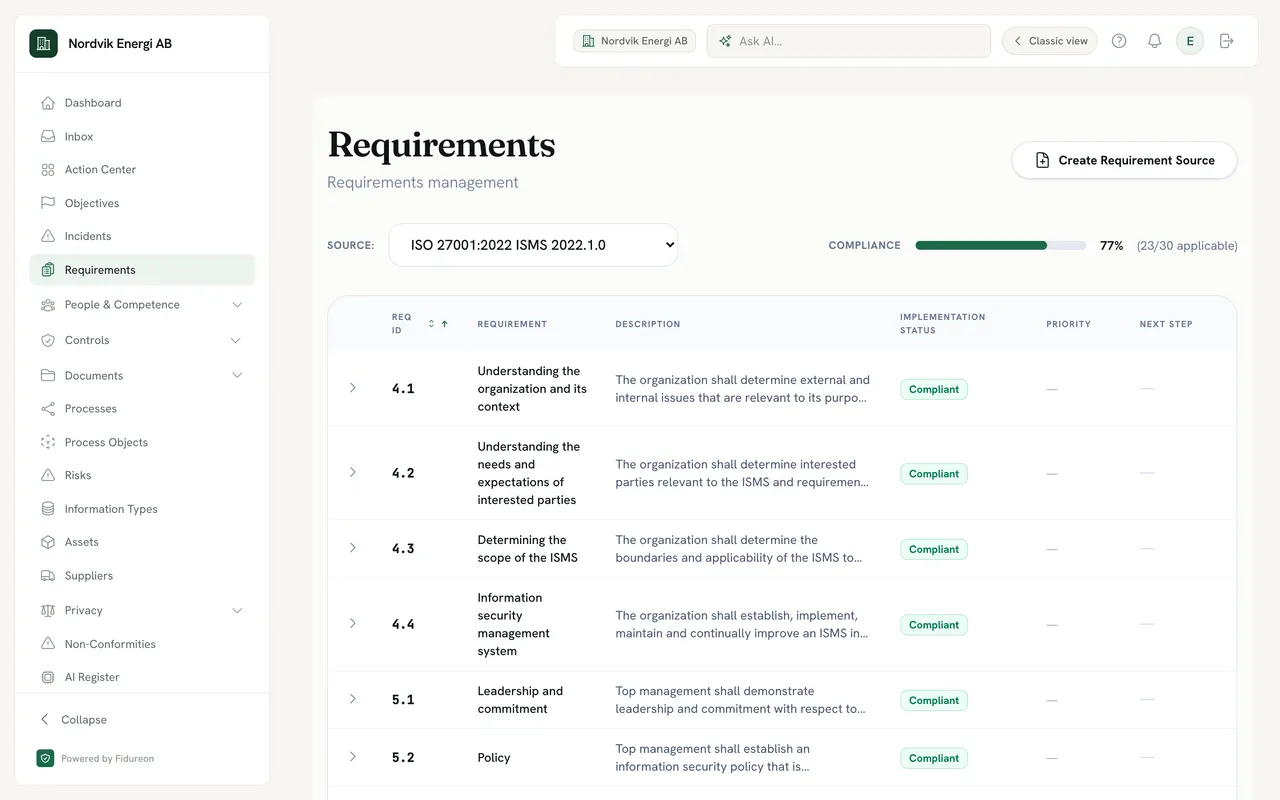Screen dimensions: 1280x800
Task: Click the Dashboard home icon
Action: (x=47, y=103)
